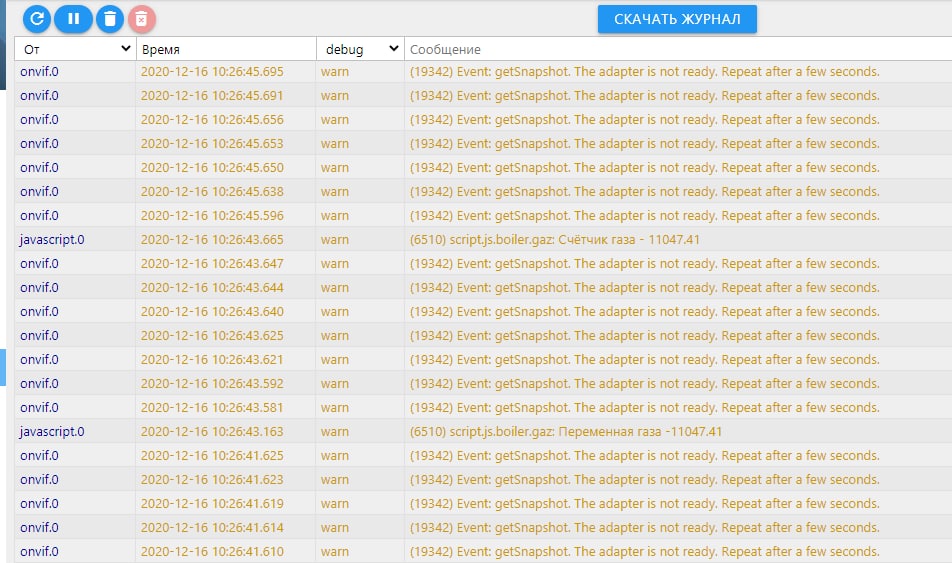952x563 pixels.
Task: Select the warn level at 10:26:45.650
Action: click(x=335, y=168)
